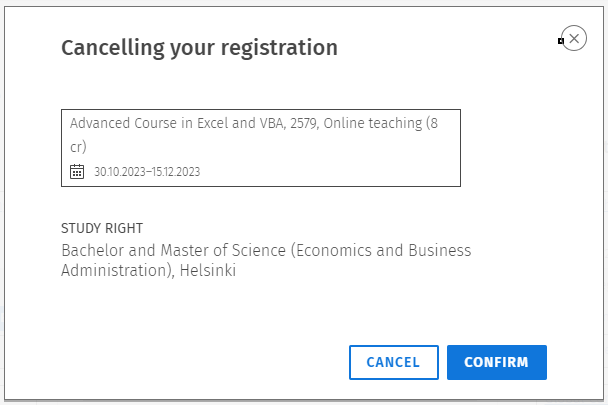Click the word "Helsinki" in study right

click(x=208, y=270)
